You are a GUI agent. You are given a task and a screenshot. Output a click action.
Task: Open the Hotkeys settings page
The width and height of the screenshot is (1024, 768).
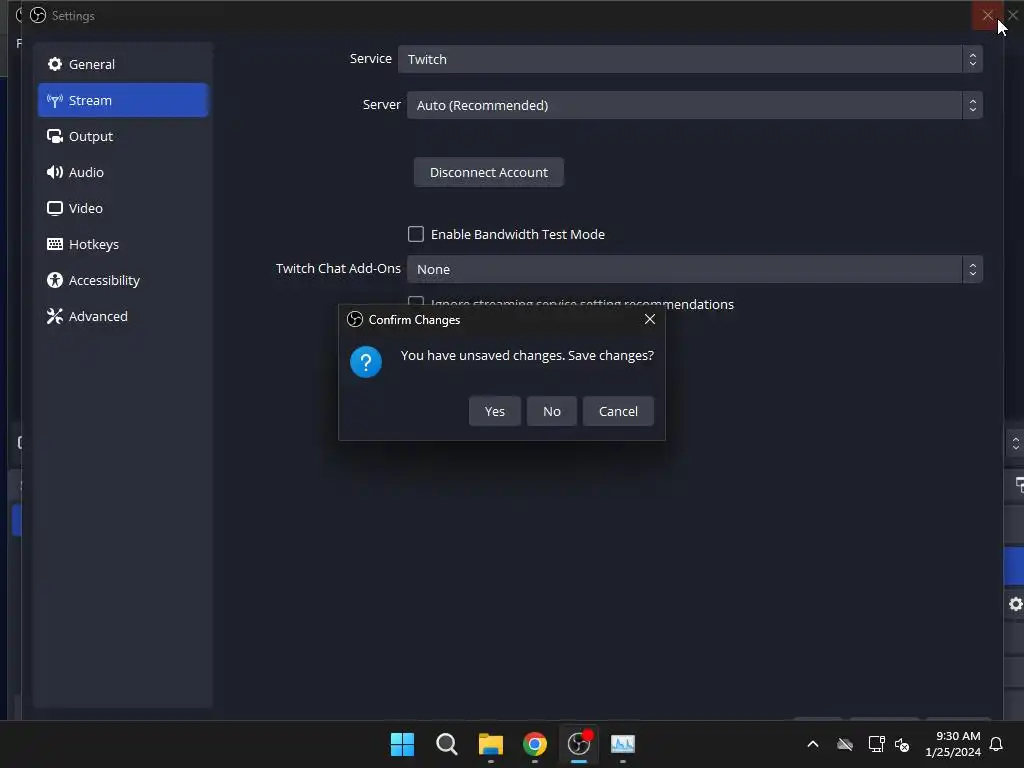click(x=123, y=244)
